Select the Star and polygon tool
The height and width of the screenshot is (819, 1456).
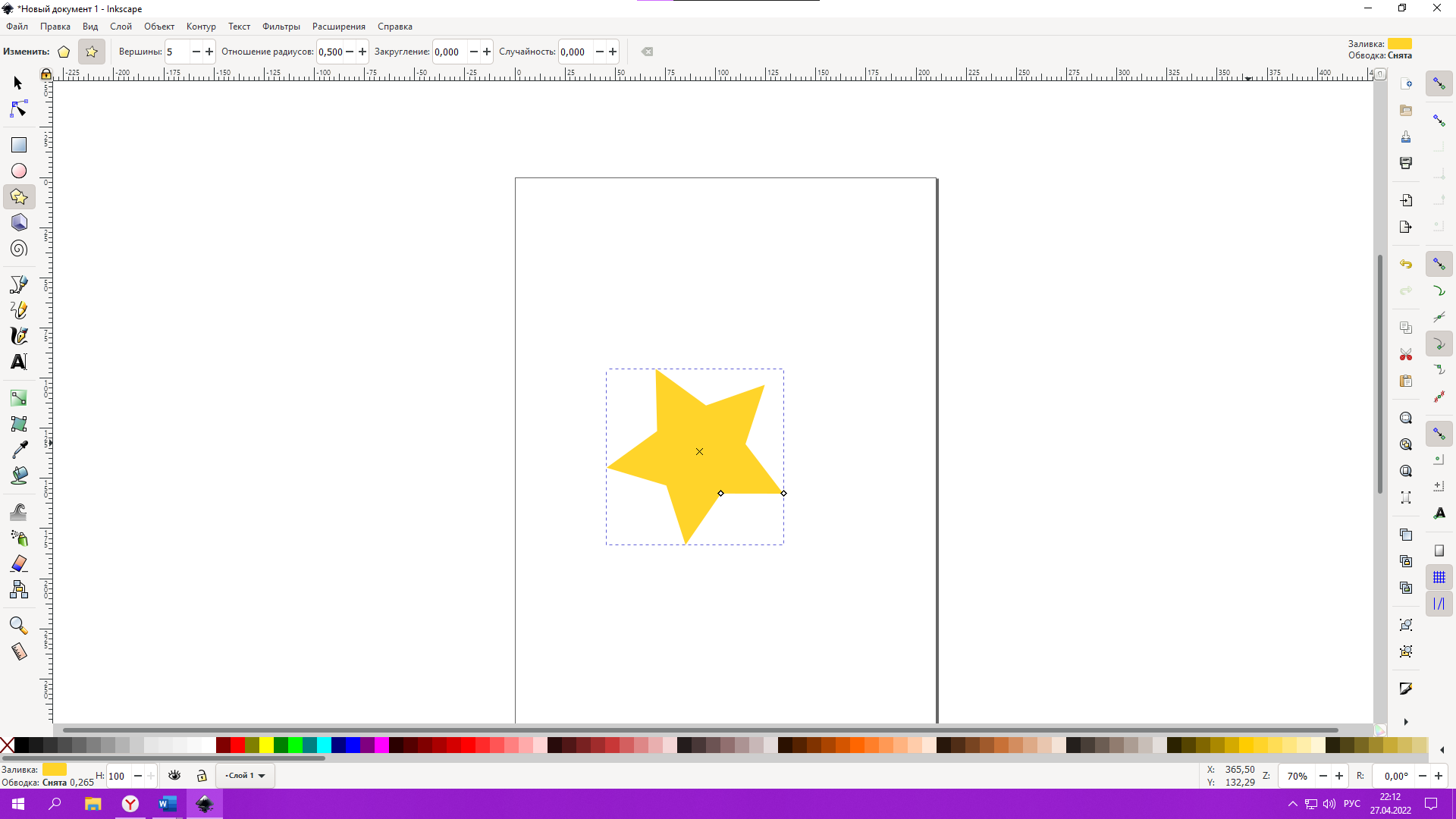[18, 197]
